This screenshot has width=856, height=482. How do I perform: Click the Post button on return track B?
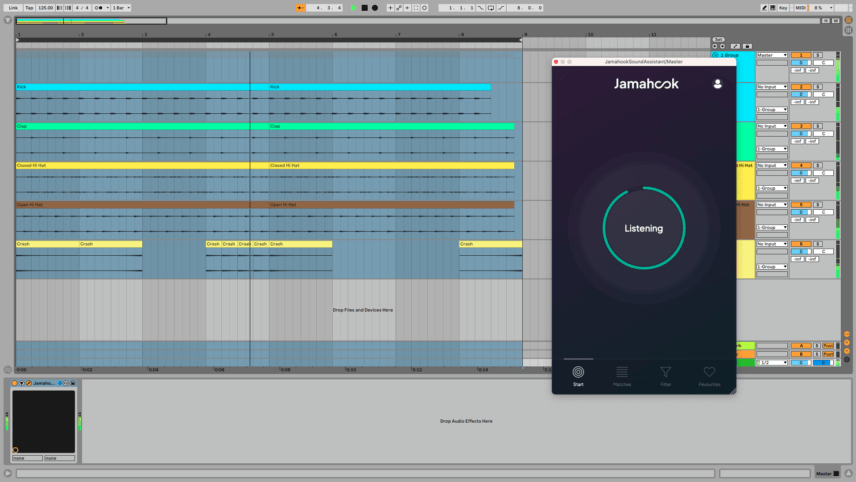(828, 354)
